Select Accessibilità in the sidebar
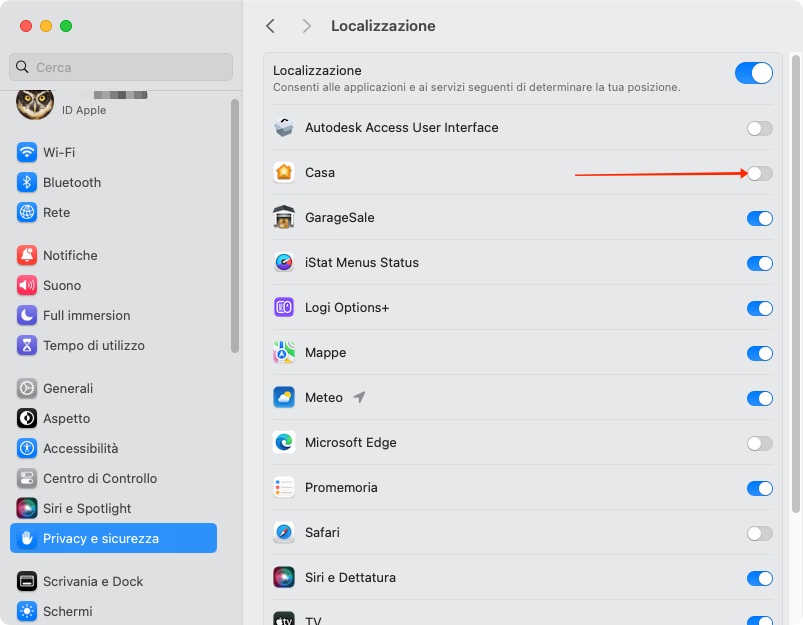The height and width of the screenshot is (625, 803). point(80,448)
